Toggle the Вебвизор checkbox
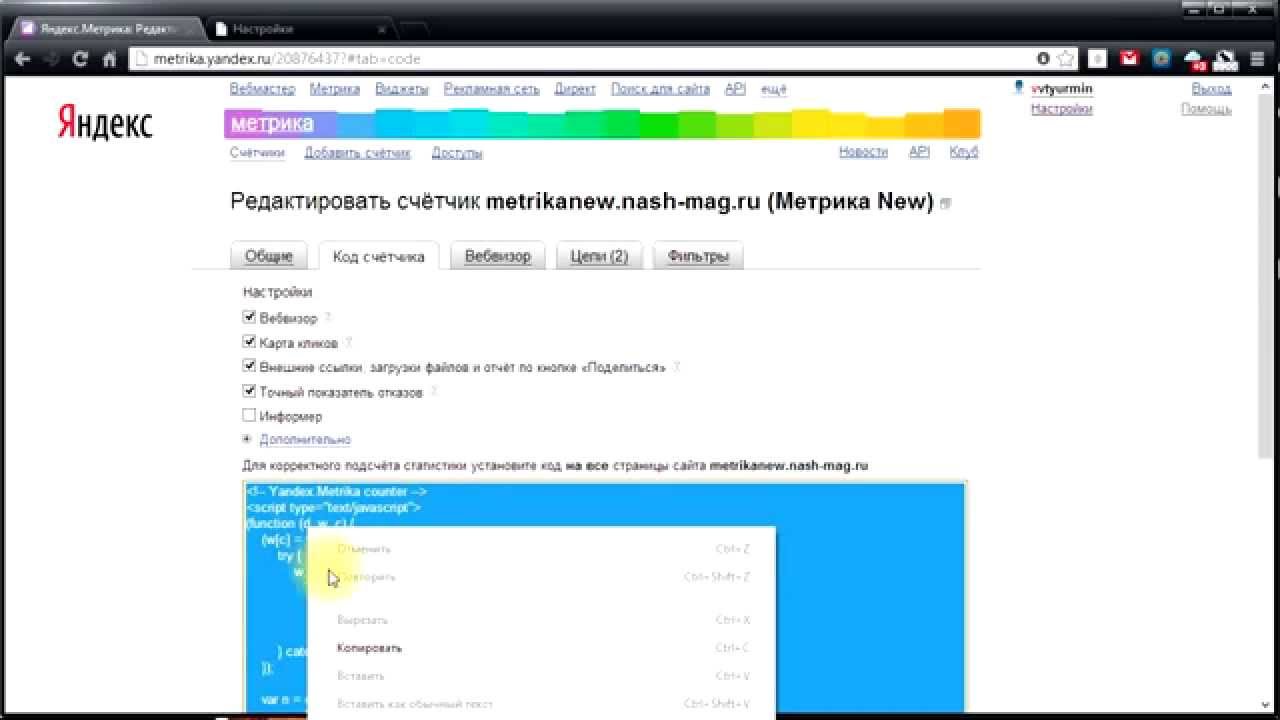 click(x=249, y=317)
